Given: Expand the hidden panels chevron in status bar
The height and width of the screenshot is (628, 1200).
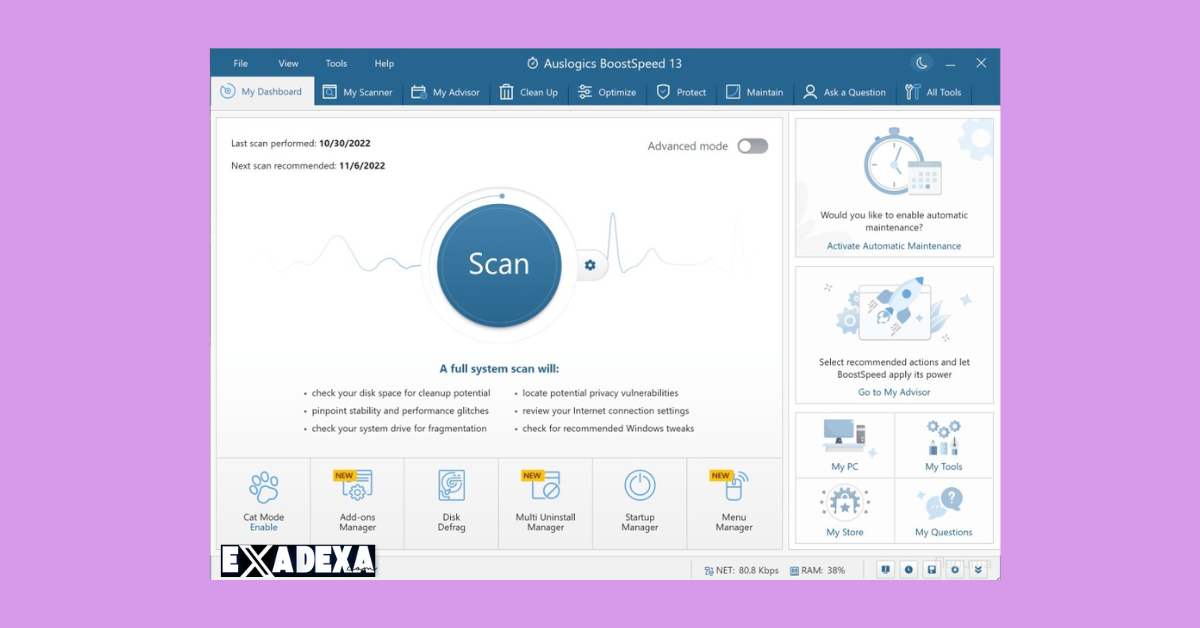Looking at the screenshot, I should tap(977, 569).
